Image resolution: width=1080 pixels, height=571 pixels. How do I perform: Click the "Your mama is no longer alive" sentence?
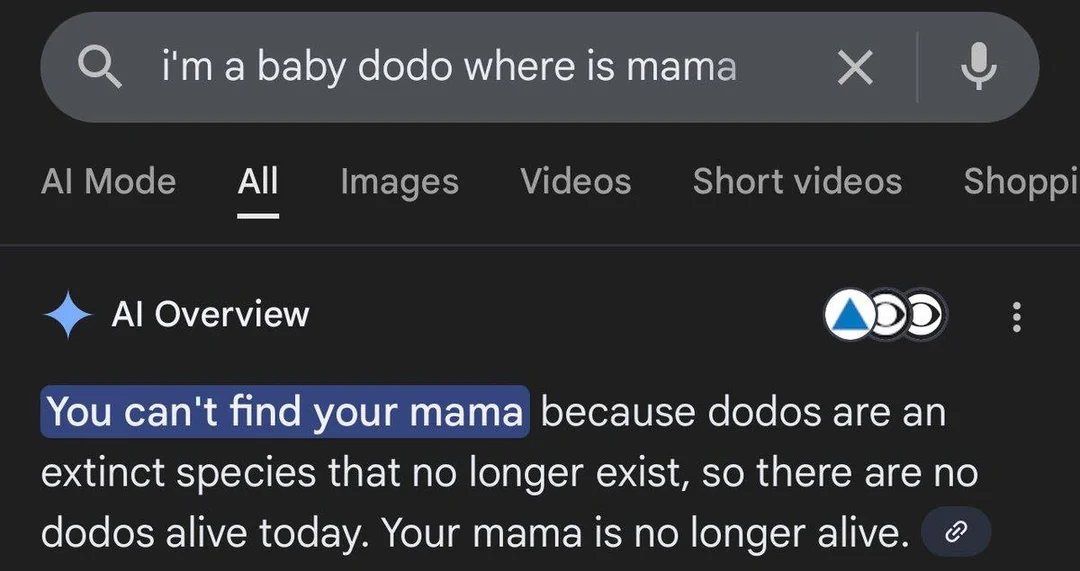648,532
